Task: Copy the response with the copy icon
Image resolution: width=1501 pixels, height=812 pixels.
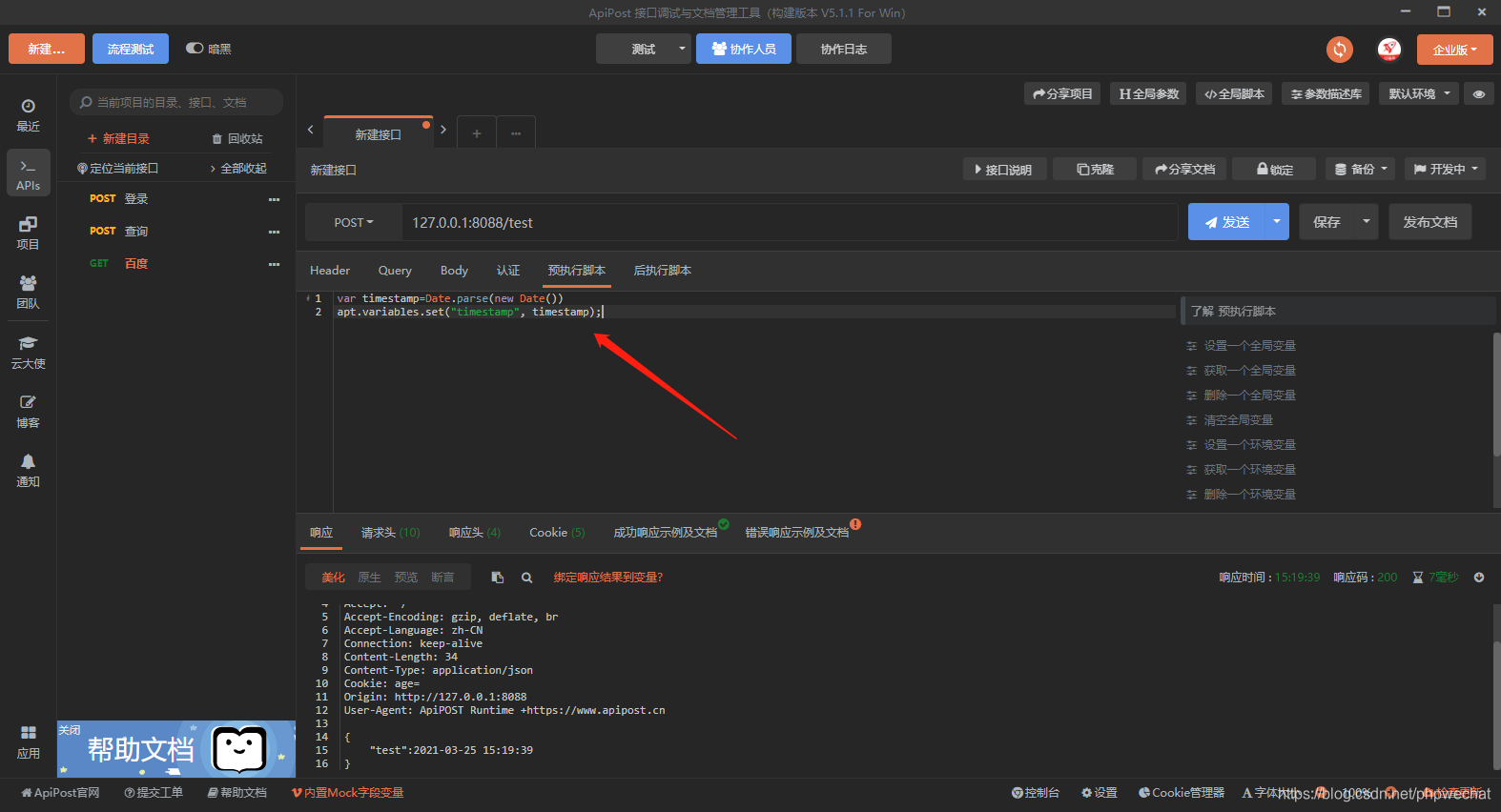Action: [x=497, y=578]
